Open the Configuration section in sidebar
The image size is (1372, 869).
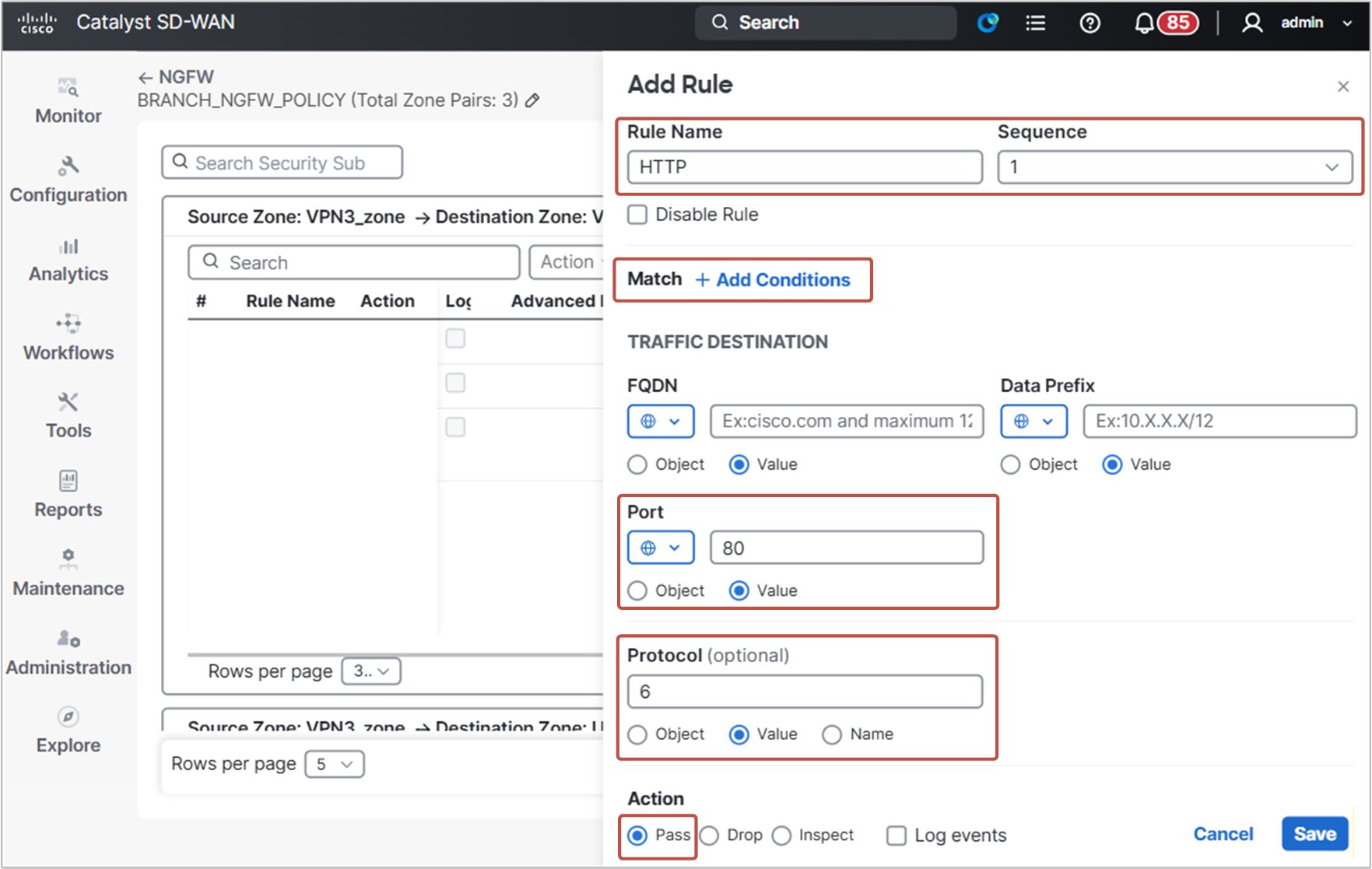pyautogui.click(x=68, y=180)
